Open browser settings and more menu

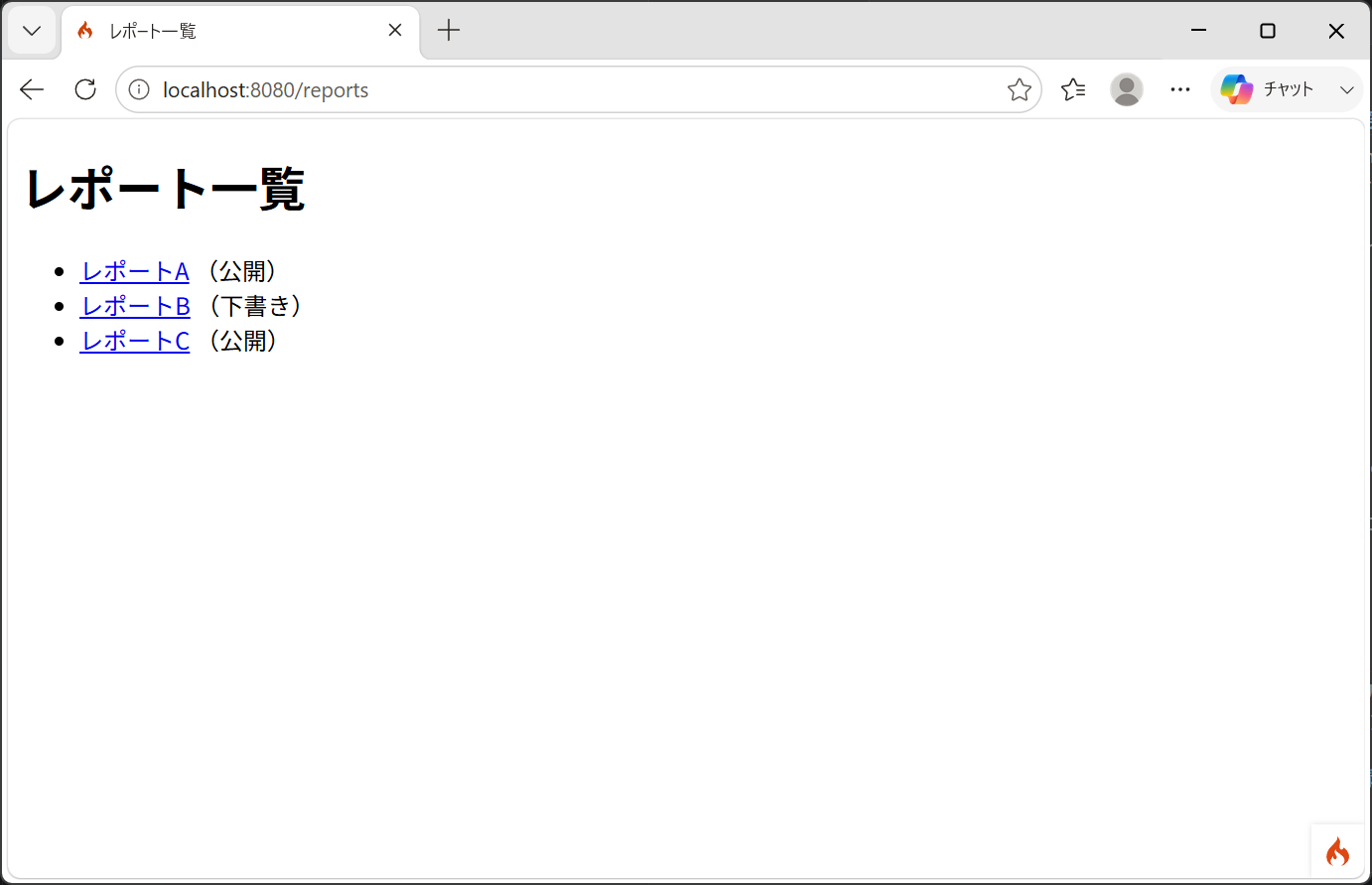tap(1179, 89)
